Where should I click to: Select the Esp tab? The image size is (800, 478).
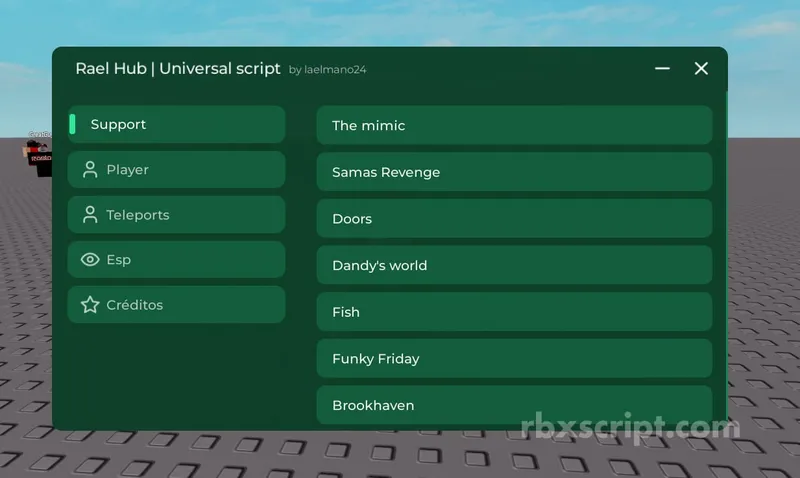[x=177, y=260]
